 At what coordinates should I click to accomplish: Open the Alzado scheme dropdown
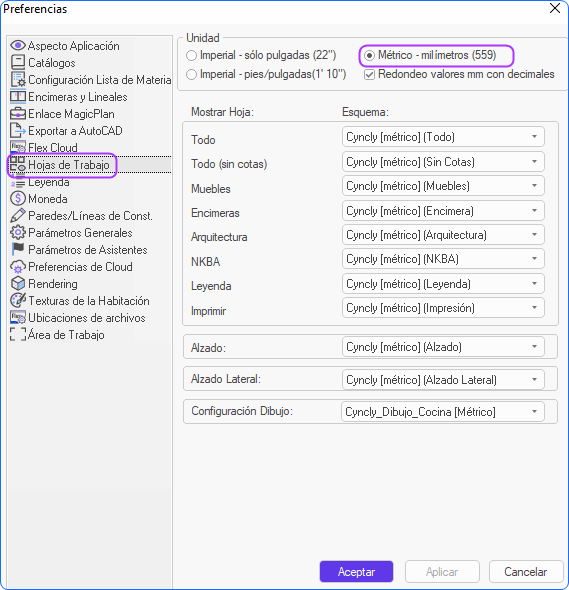[443, 347]
